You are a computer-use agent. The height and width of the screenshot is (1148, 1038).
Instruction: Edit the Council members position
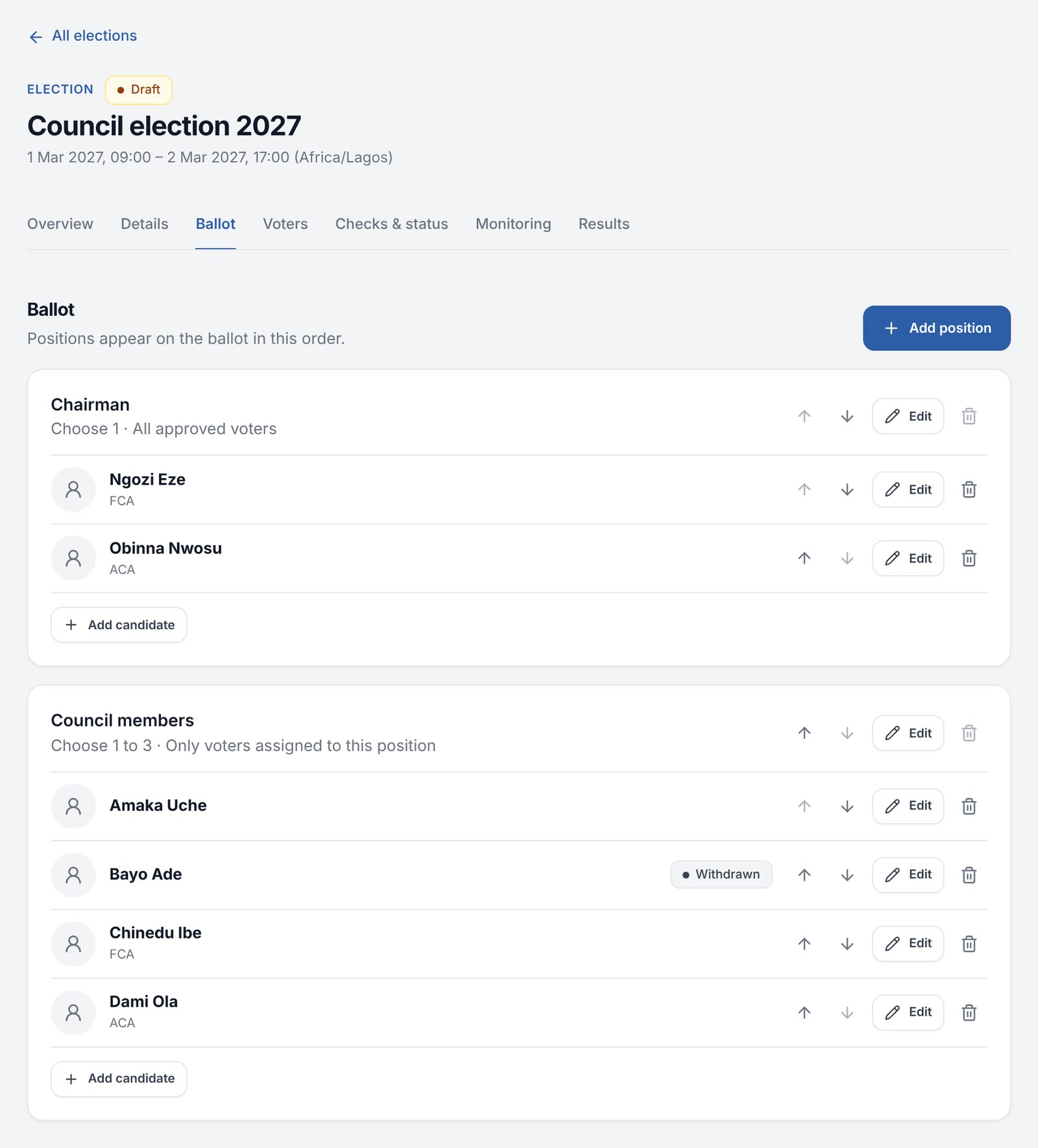tap(908, 733)
